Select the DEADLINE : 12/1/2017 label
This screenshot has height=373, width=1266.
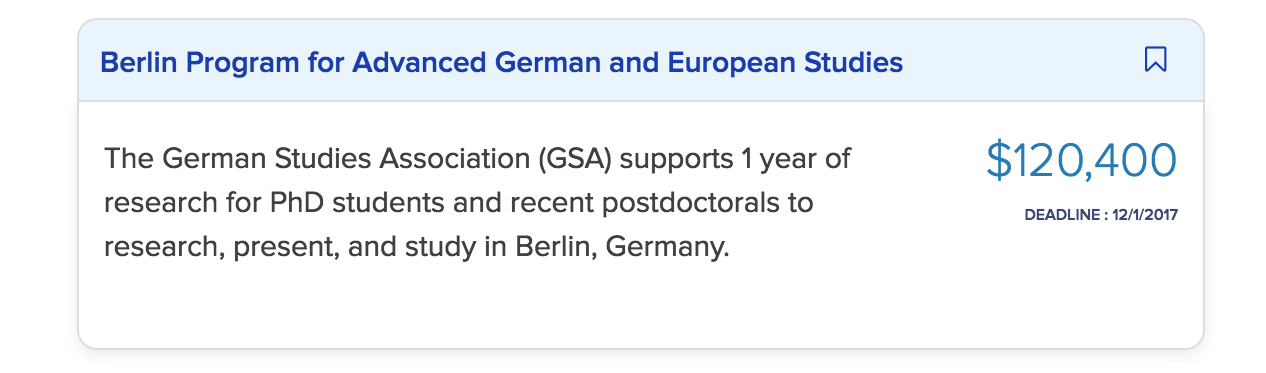[x=1101, y=214]
